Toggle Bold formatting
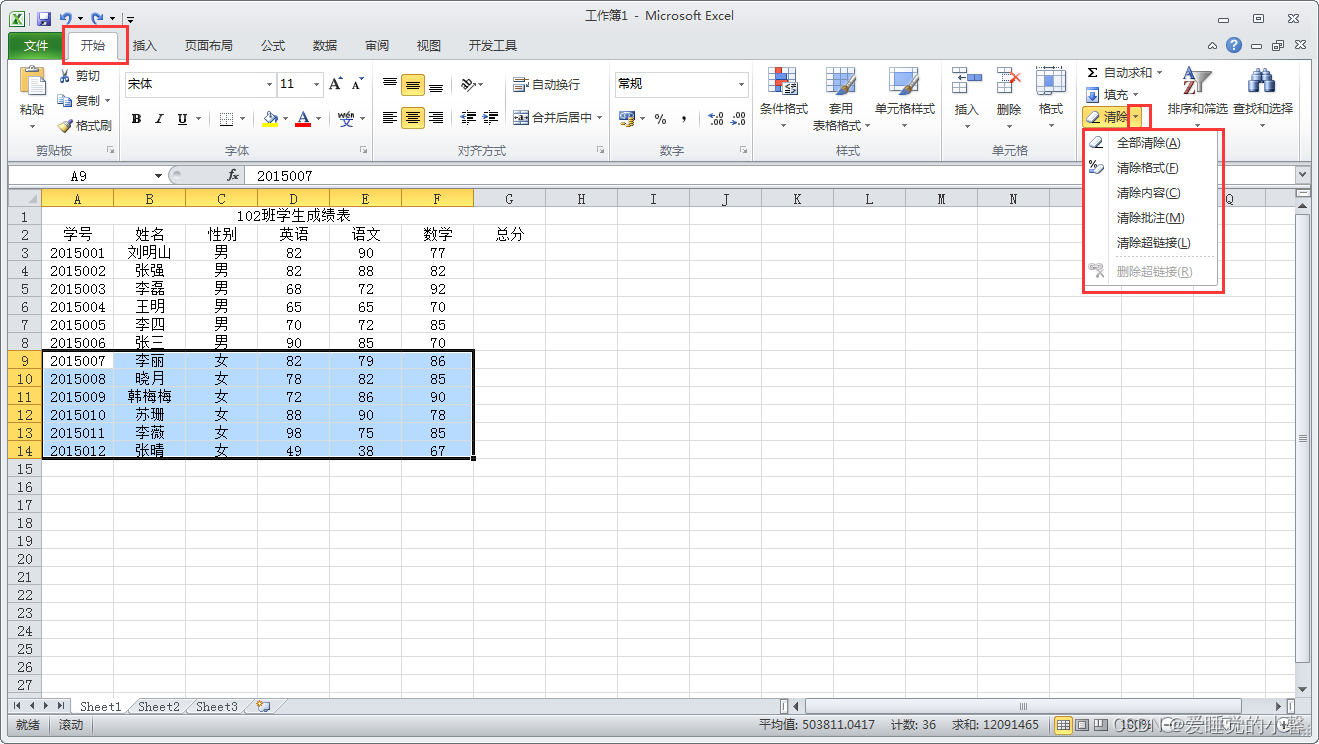The image size is (1319, 744). coord(136,119)
